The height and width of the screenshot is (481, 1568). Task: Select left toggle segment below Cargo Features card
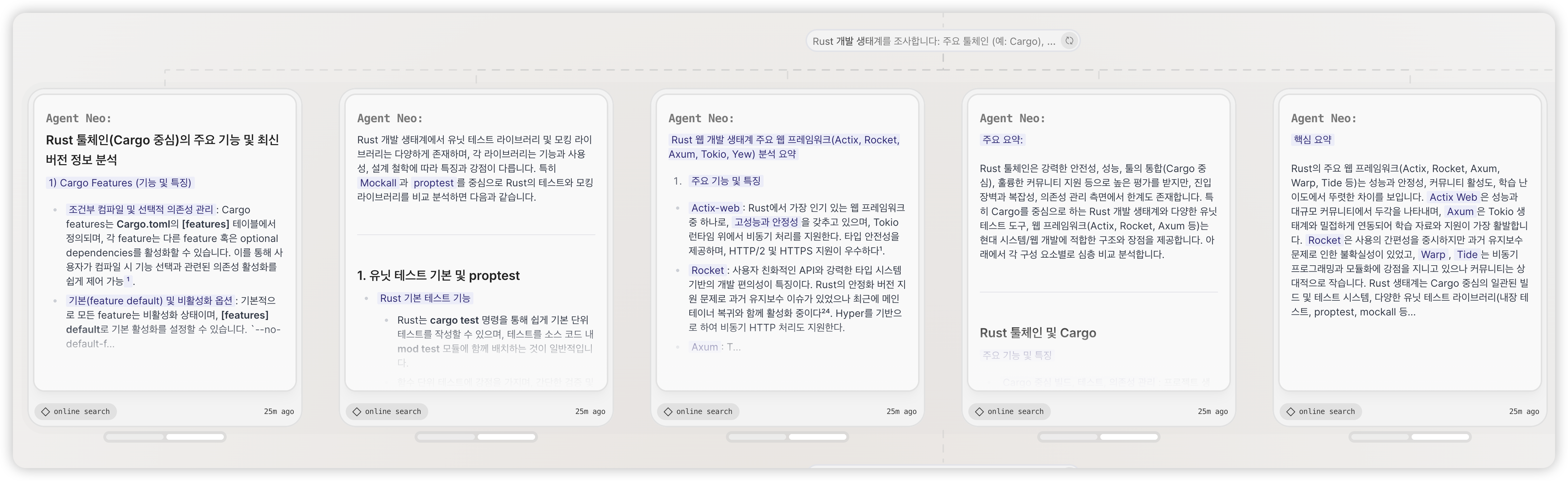[135, 437]
